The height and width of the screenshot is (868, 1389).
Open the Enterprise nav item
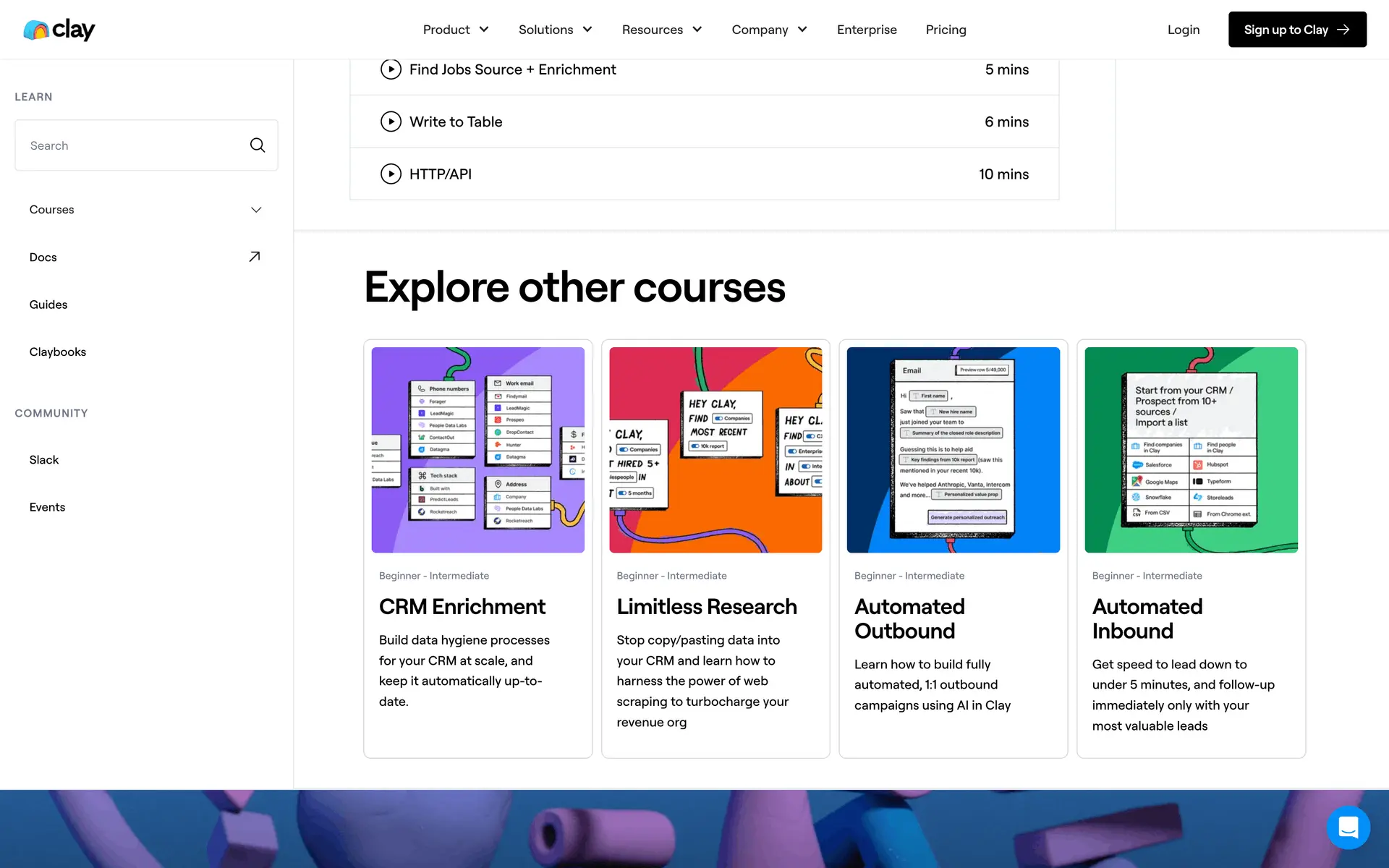pyautogui.click(x=867, y=30)
